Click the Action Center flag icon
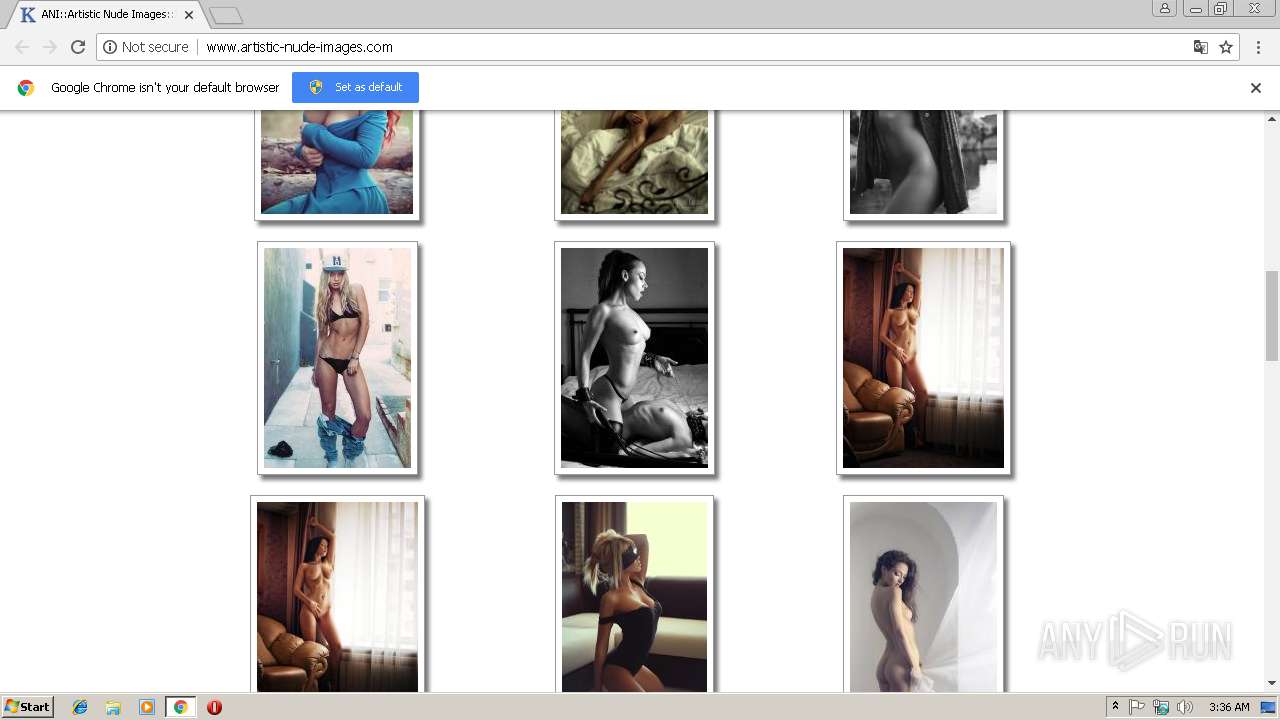The height and width of the screenshot is (720, 1280). 1137,707
